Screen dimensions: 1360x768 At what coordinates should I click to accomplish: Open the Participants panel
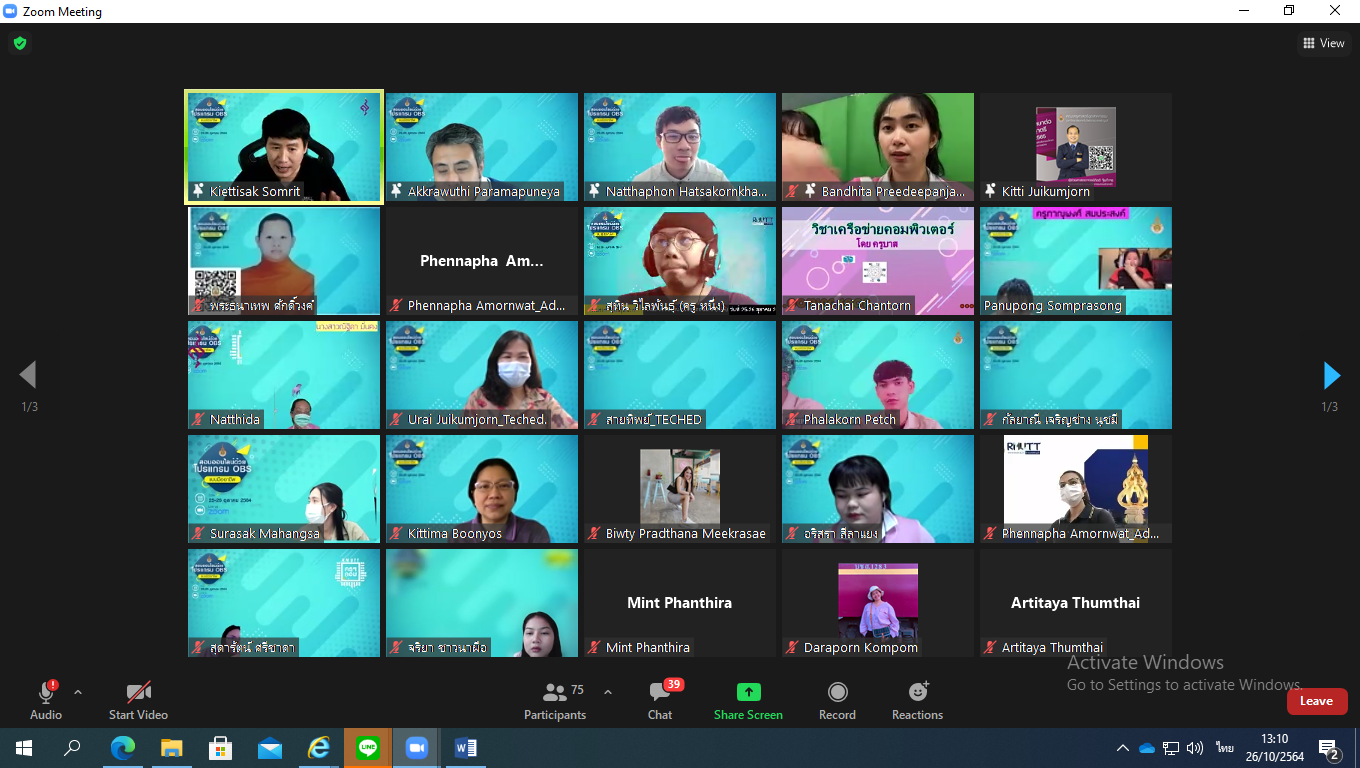(x=555, y=700)
